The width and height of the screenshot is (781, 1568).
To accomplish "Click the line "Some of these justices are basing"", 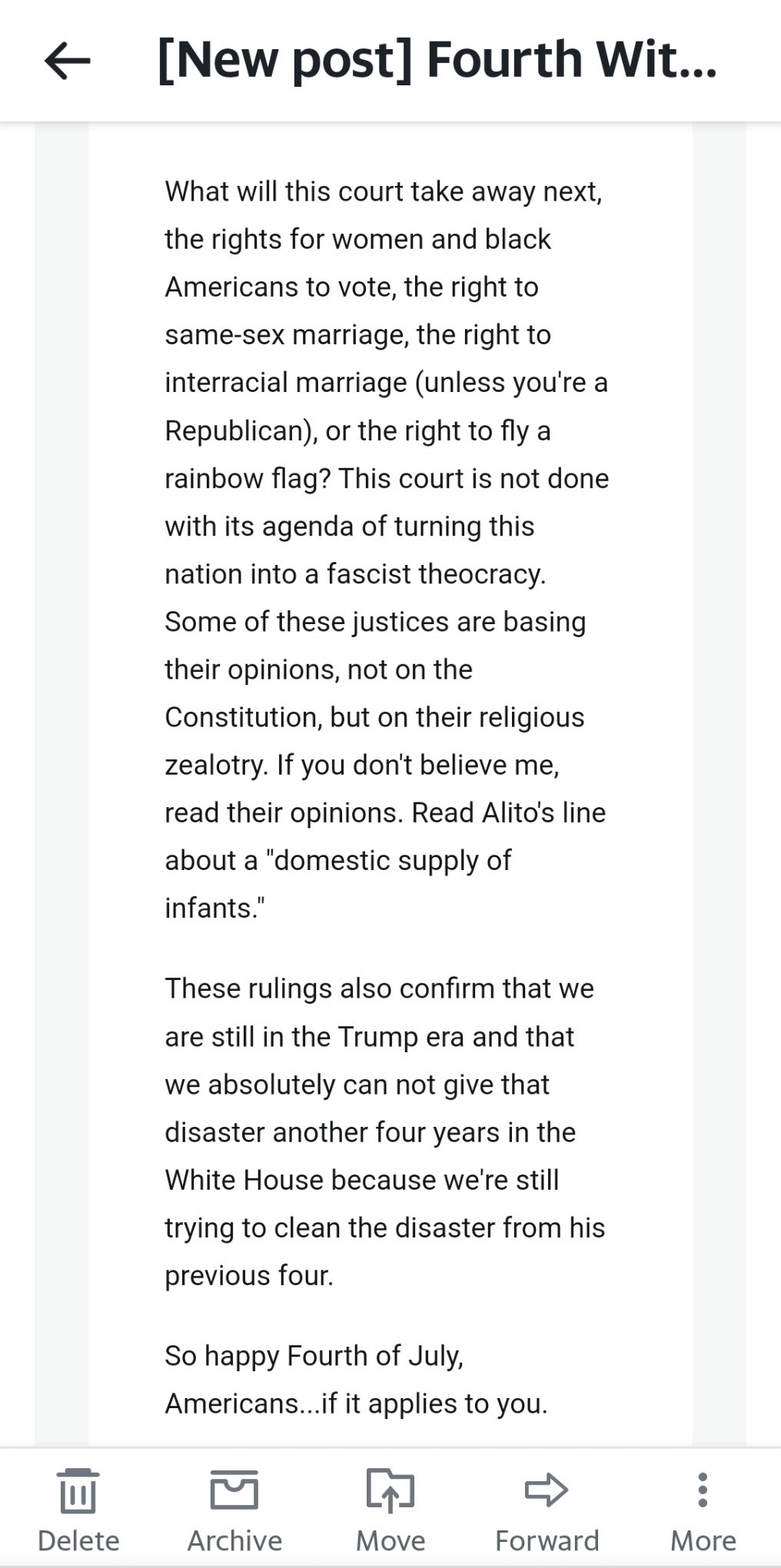I will [x=375, y=622].
